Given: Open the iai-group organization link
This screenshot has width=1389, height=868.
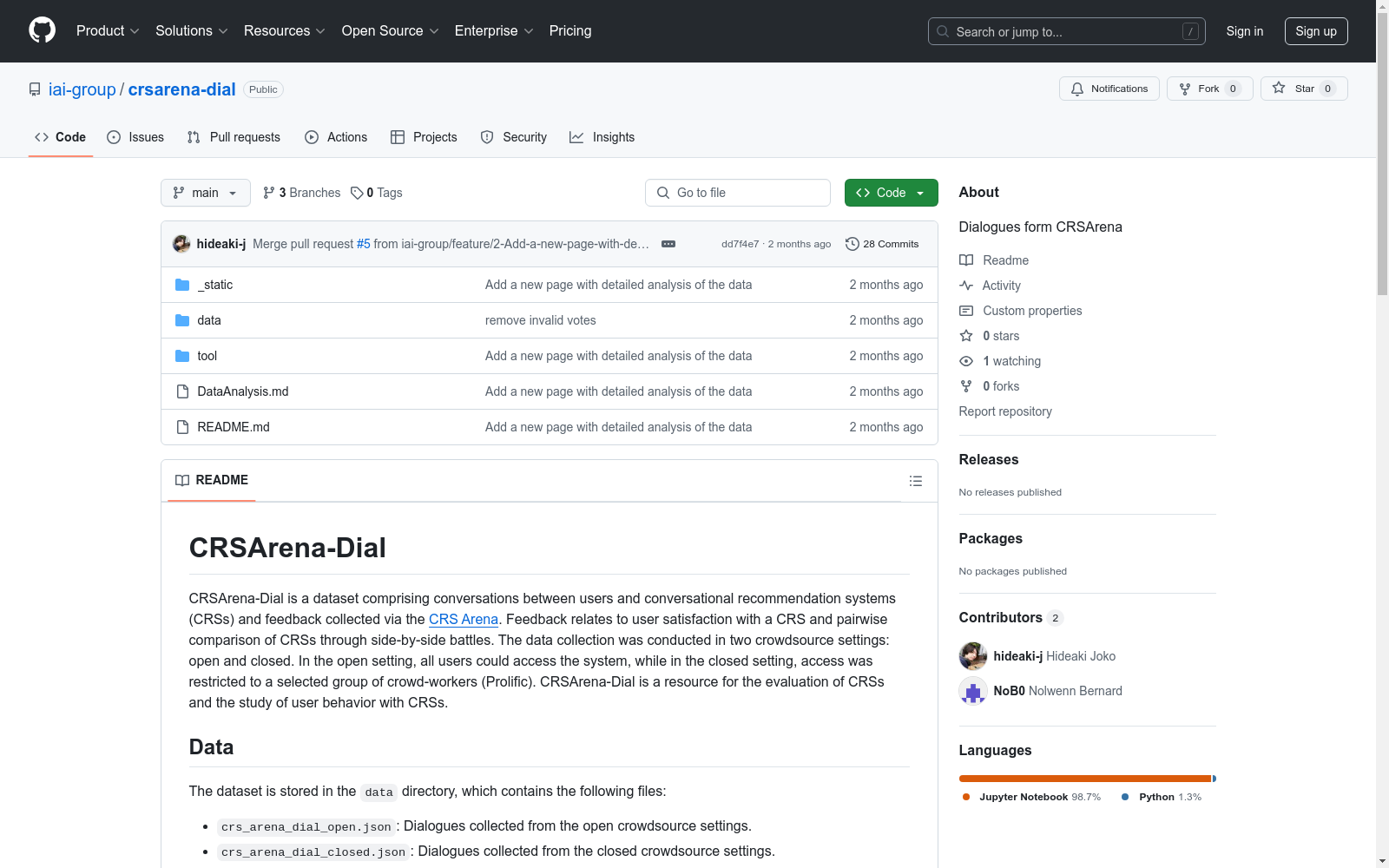Looking at the screenshot, I should (x=82, y=89).
